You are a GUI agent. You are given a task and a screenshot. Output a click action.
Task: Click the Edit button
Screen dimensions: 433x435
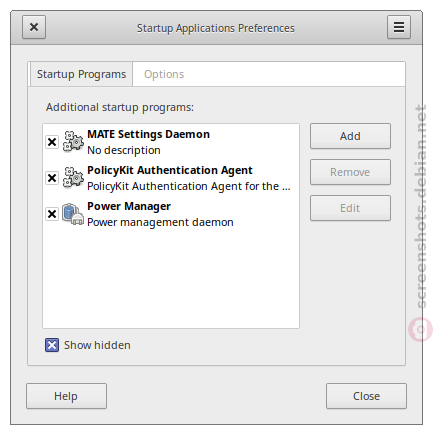click(x=350, y=208)
